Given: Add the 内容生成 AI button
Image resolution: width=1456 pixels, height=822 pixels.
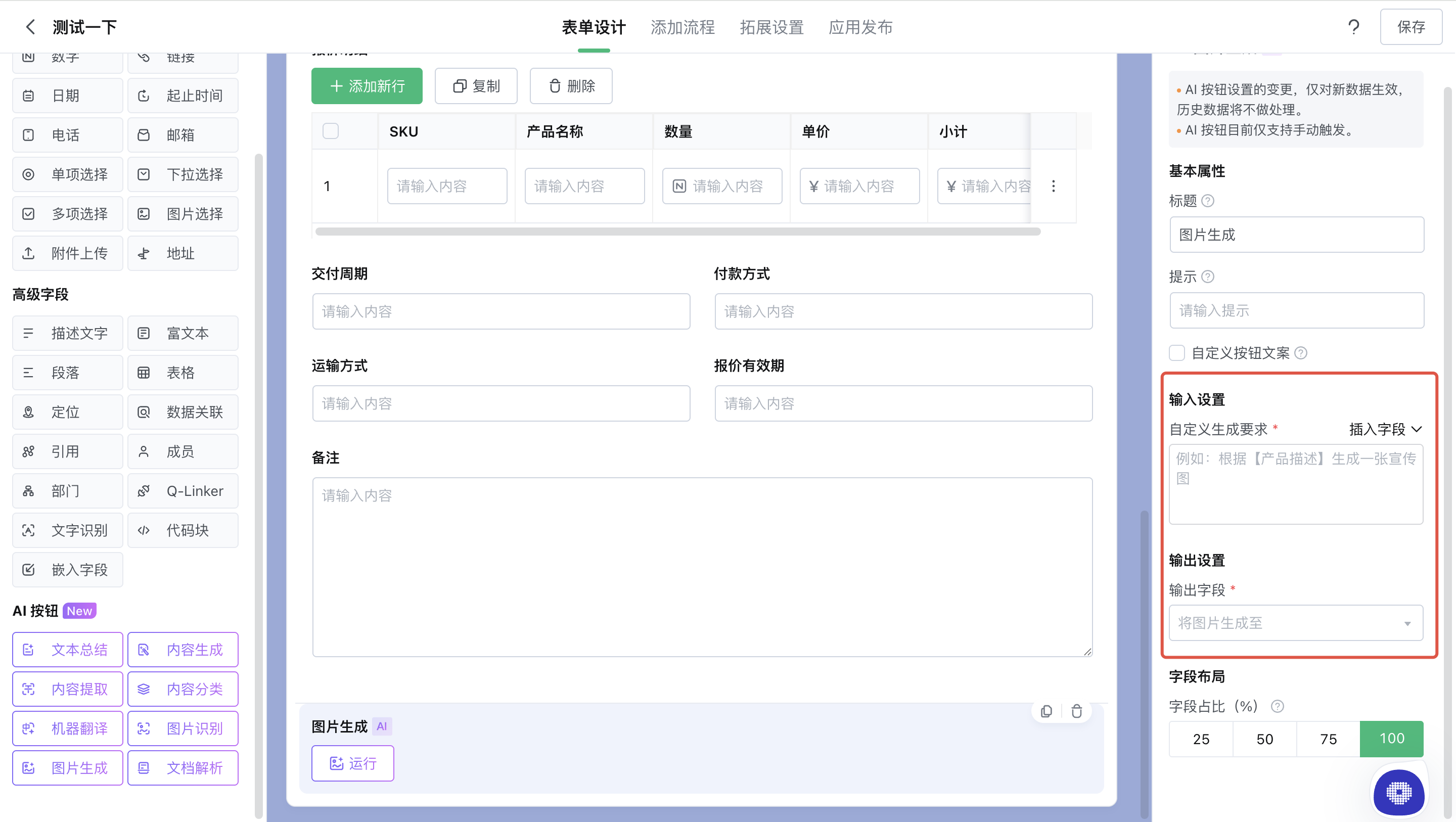Looking at the screenshot, I should [x=183, y=650].
